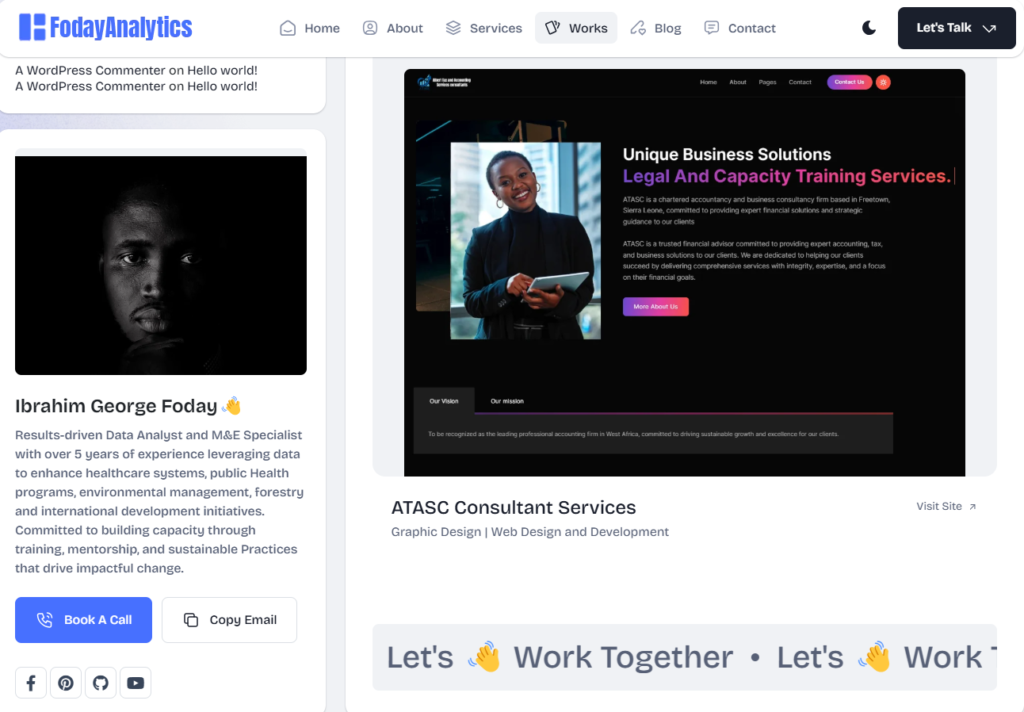
Task: Click the Copy Email button
Action: (x=229, y=620)
